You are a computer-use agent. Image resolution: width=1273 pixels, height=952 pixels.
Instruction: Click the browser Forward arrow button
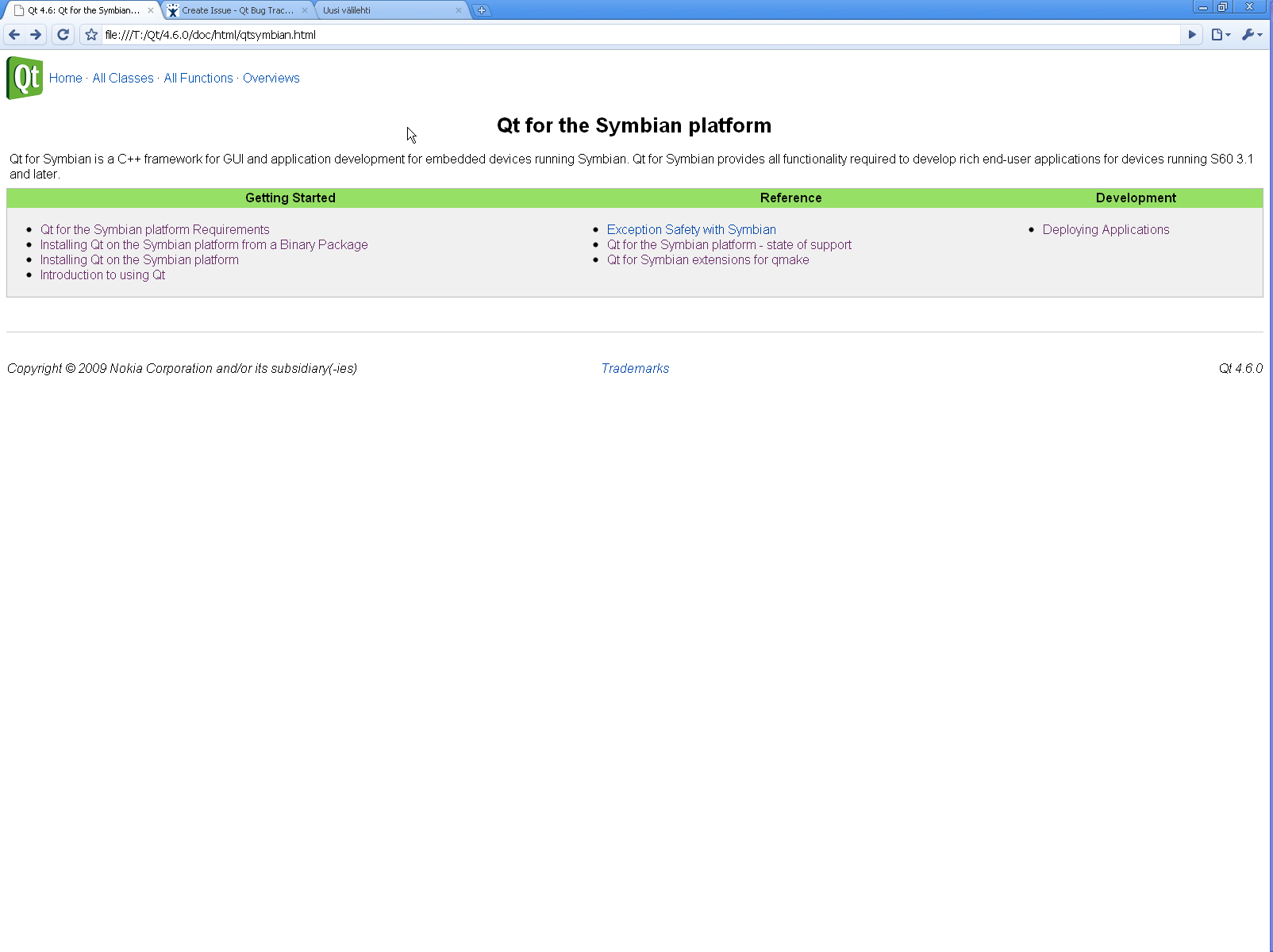click(x=36, y=35)
